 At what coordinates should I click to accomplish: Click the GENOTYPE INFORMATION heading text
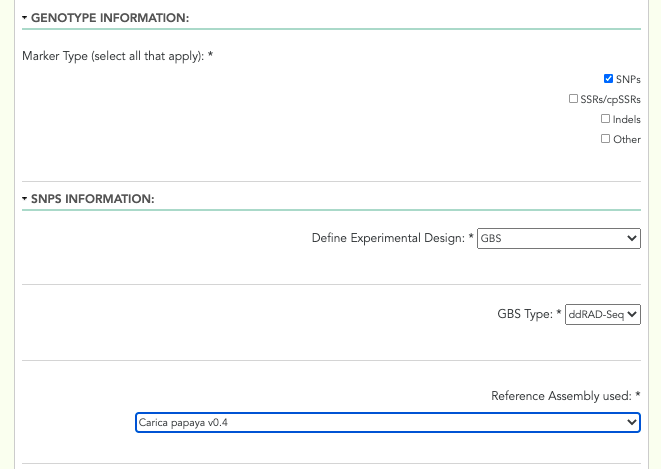tap(110, 18)
